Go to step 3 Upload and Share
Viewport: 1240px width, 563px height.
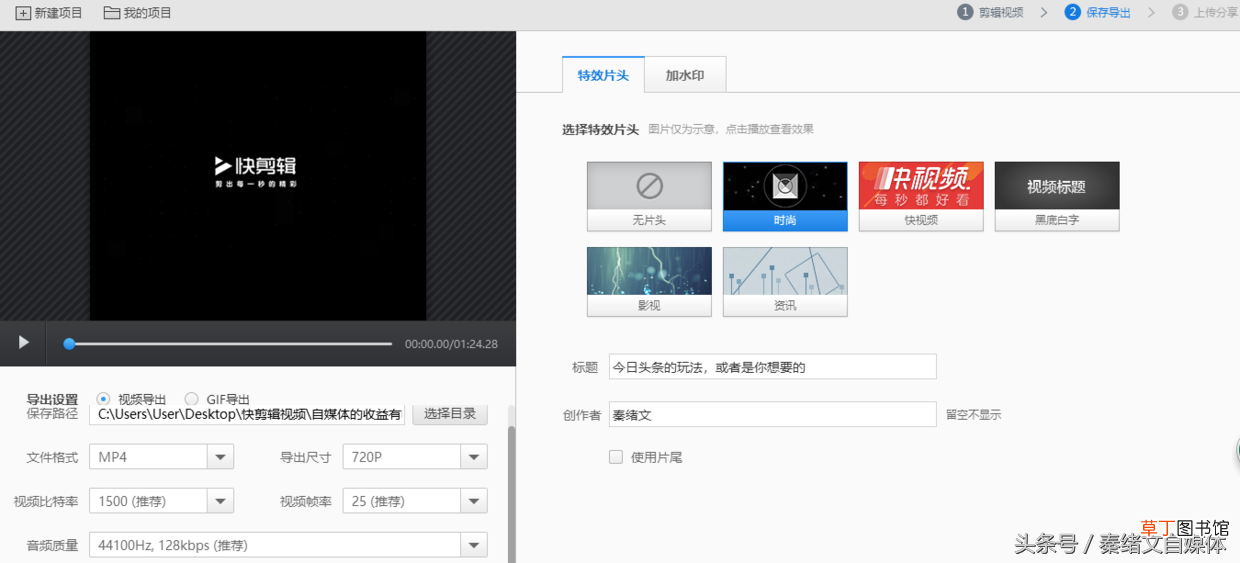click(1204, 13)
